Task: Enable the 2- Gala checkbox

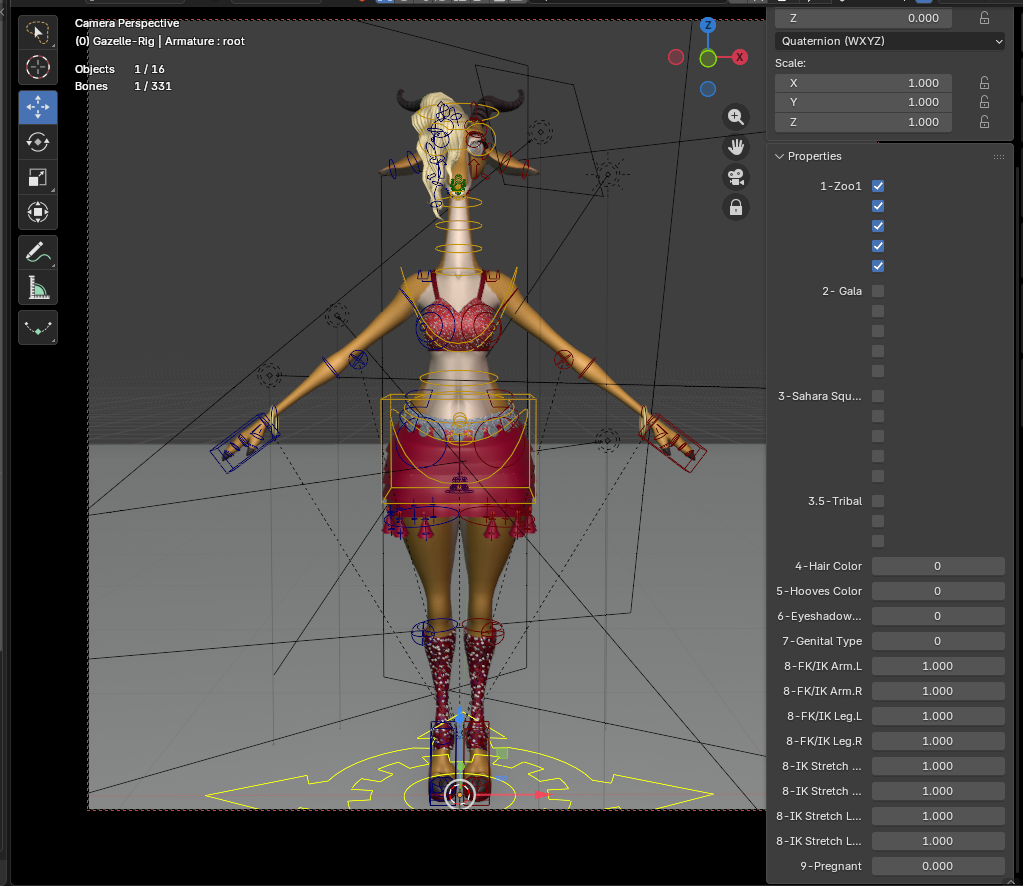Action: point(878,291)
